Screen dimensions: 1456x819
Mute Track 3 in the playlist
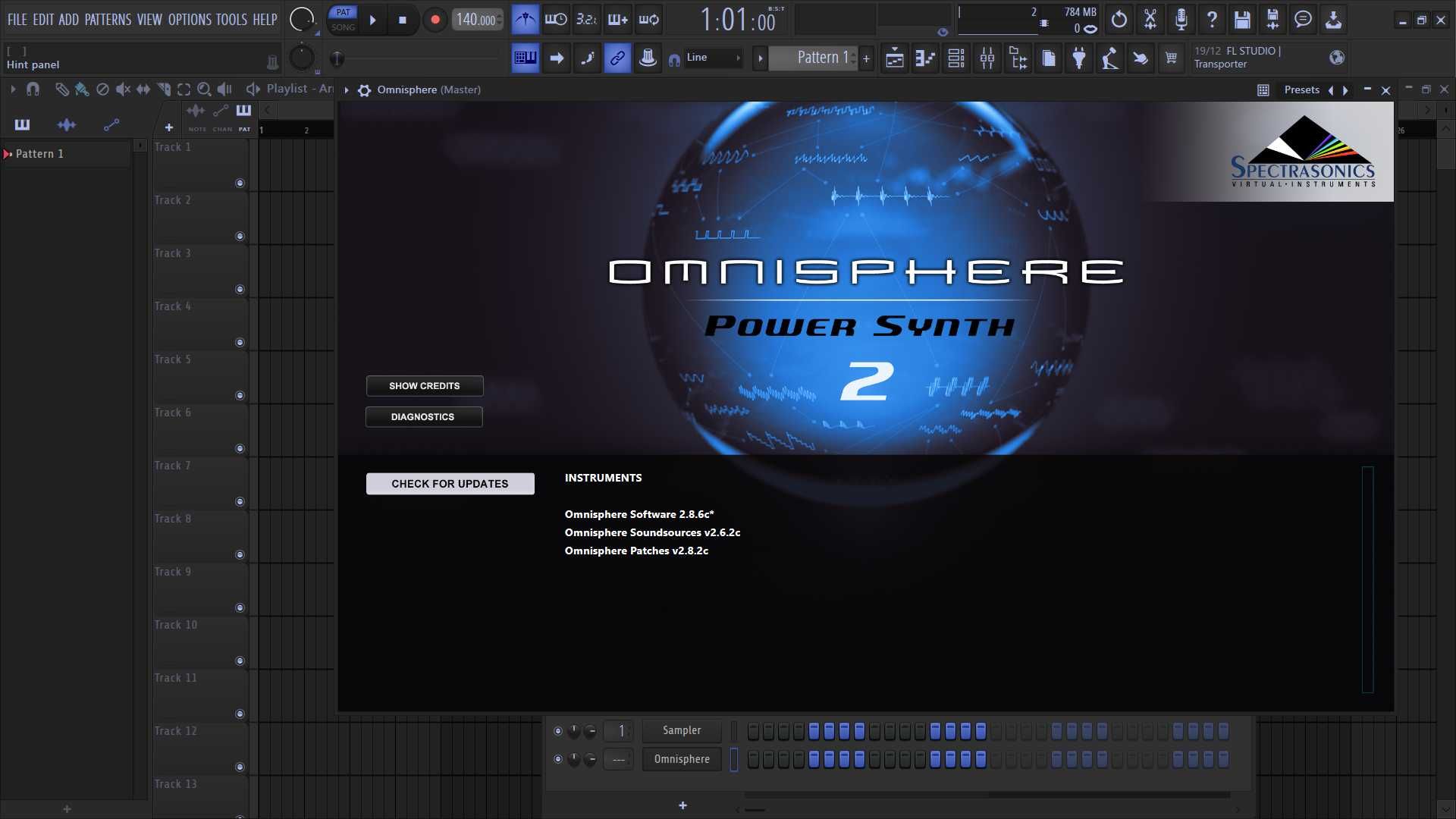pos(240,289)
